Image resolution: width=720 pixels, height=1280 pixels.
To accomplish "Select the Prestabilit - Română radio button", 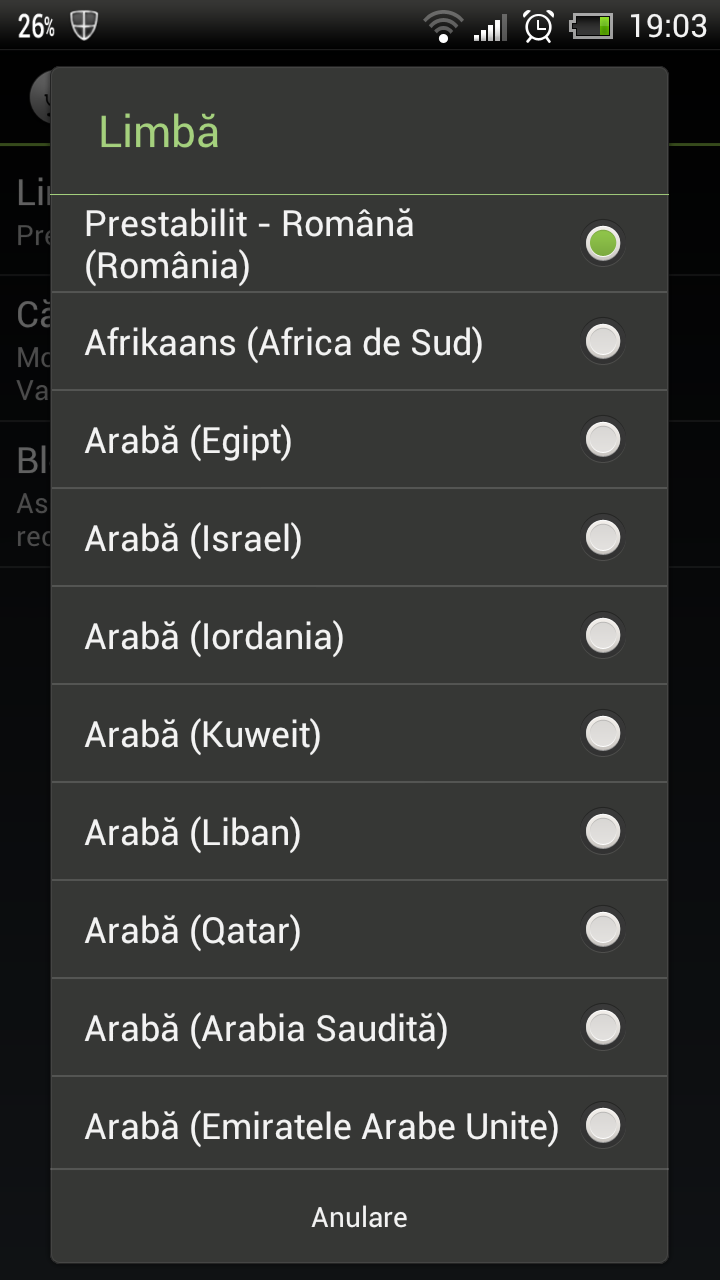I will coord(603,244).
